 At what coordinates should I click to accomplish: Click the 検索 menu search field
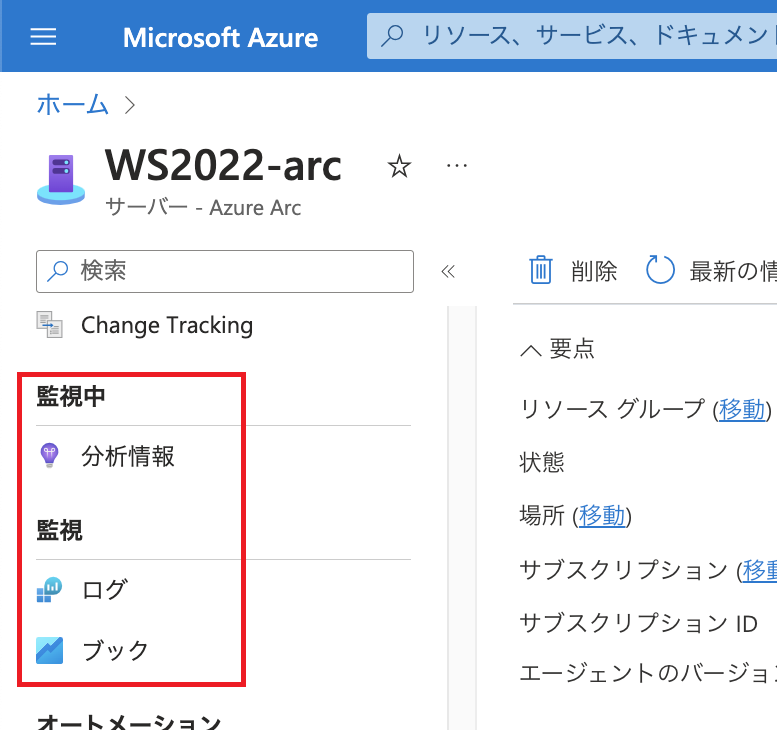coord(225,271)
